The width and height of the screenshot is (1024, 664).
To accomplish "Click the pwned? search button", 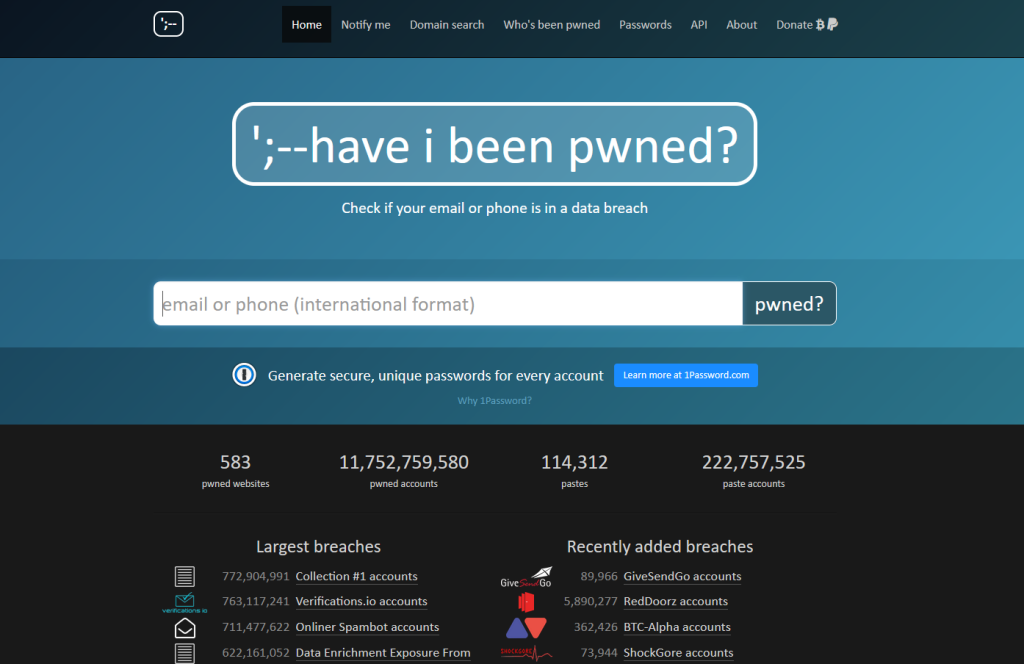I will pyautogui.click(x=789, y=304).
